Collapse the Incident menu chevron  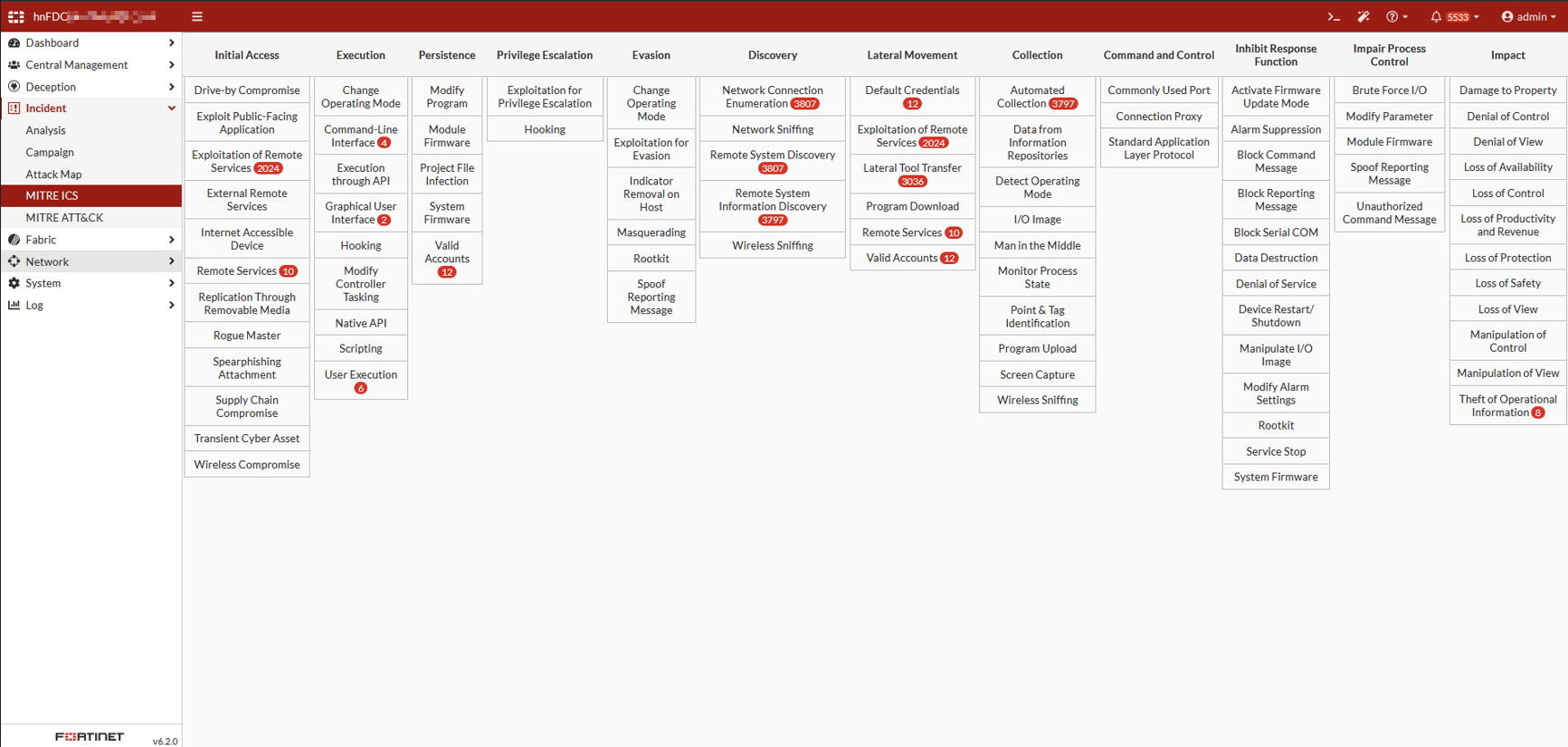[x=171, y=109]
